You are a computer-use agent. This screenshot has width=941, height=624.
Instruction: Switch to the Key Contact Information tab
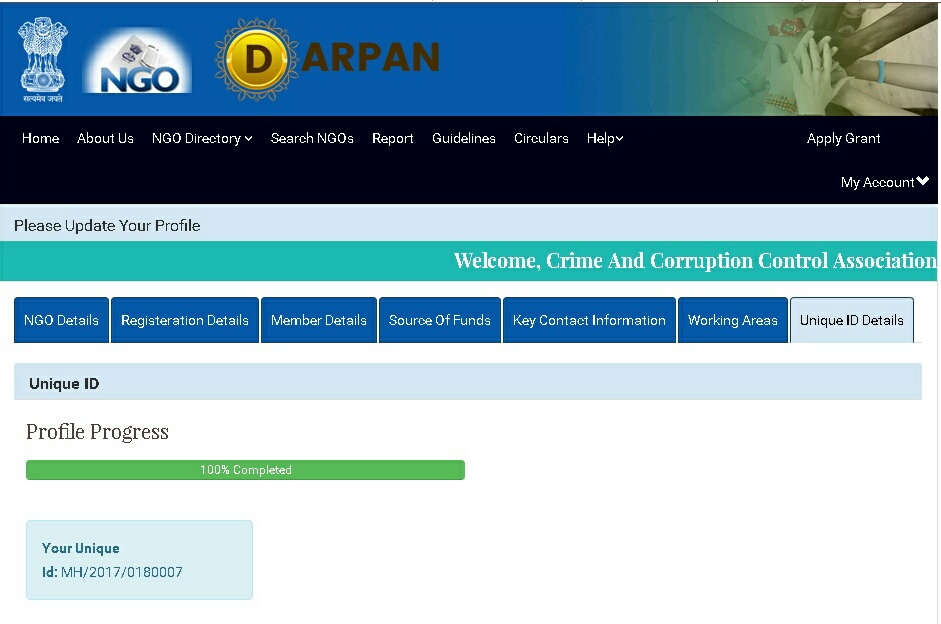(589, 320)
